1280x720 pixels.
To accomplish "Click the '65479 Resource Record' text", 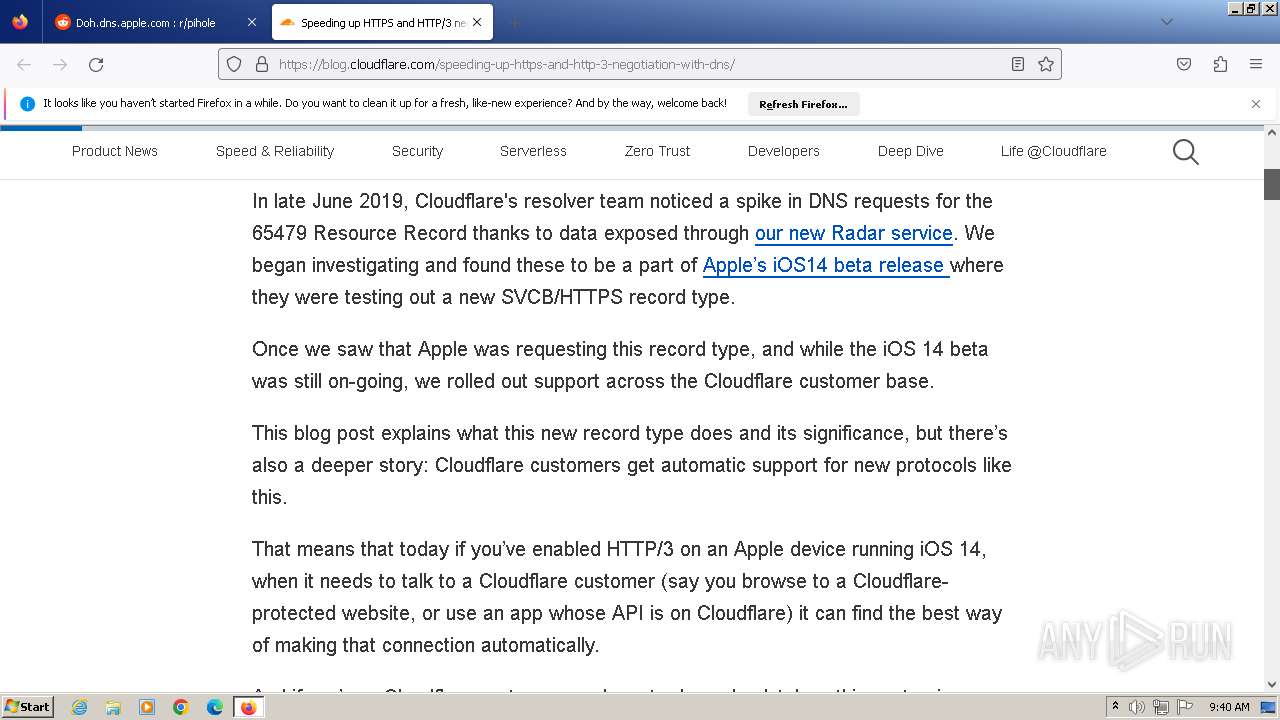I will tap(359, 233).
